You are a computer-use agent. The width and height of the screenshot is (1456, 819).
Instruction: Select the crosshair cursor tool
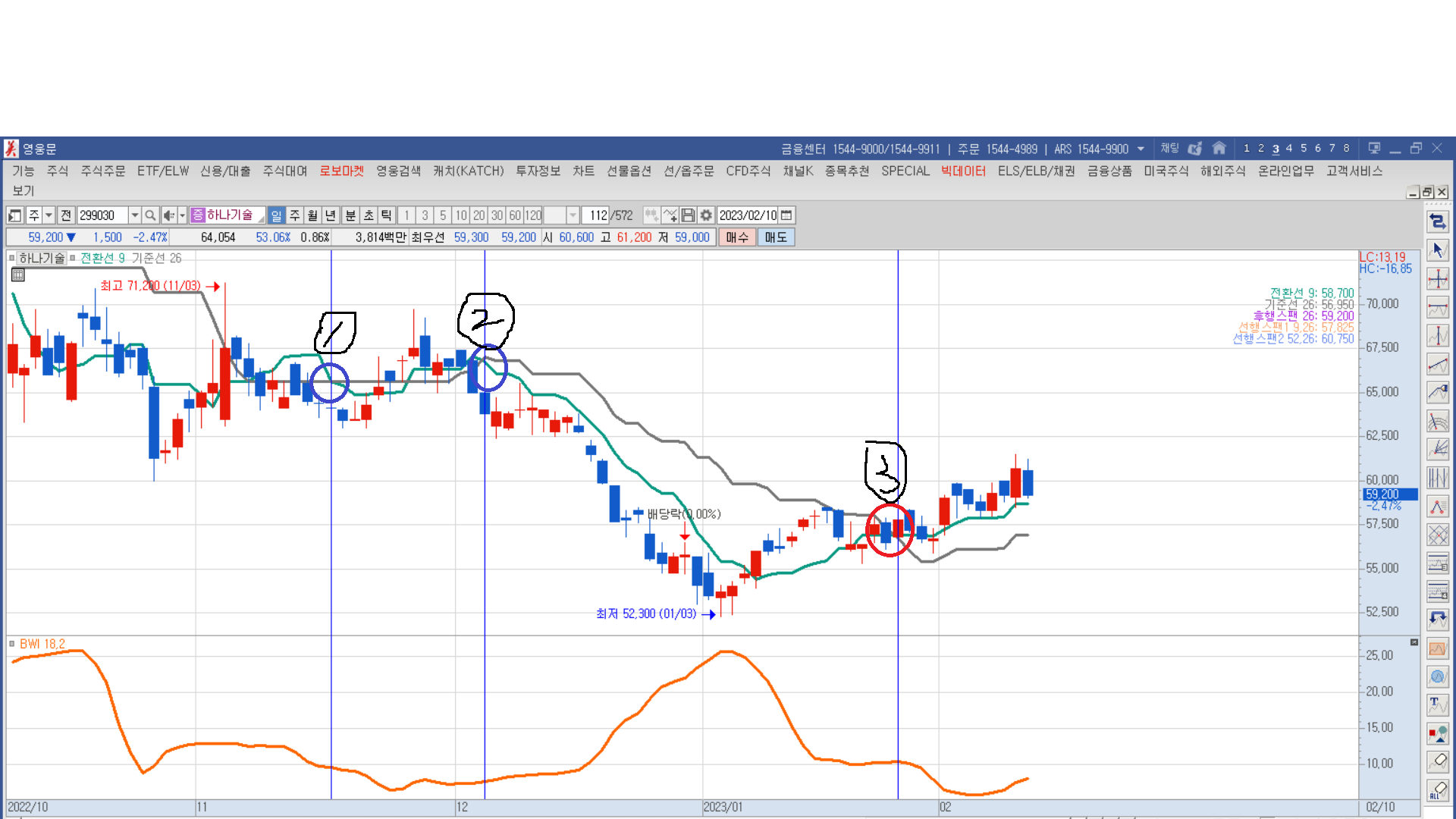pyautogui.click(x=1438, y=279)
